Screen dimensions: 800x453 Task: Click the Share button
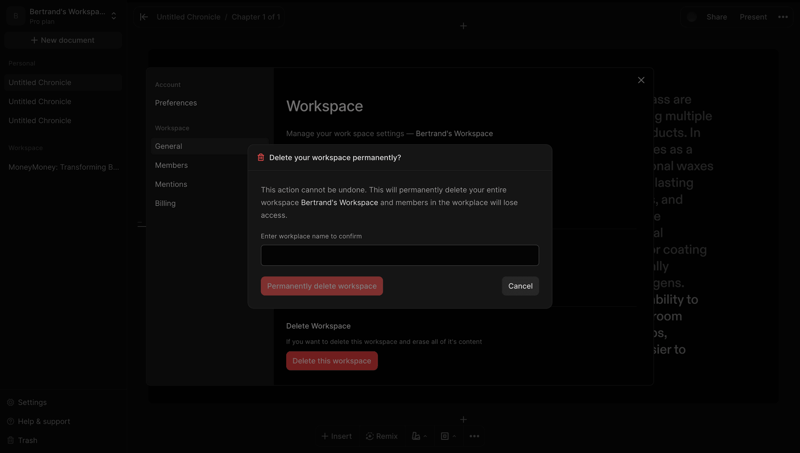pyautogui.click(x=716, y=17)
